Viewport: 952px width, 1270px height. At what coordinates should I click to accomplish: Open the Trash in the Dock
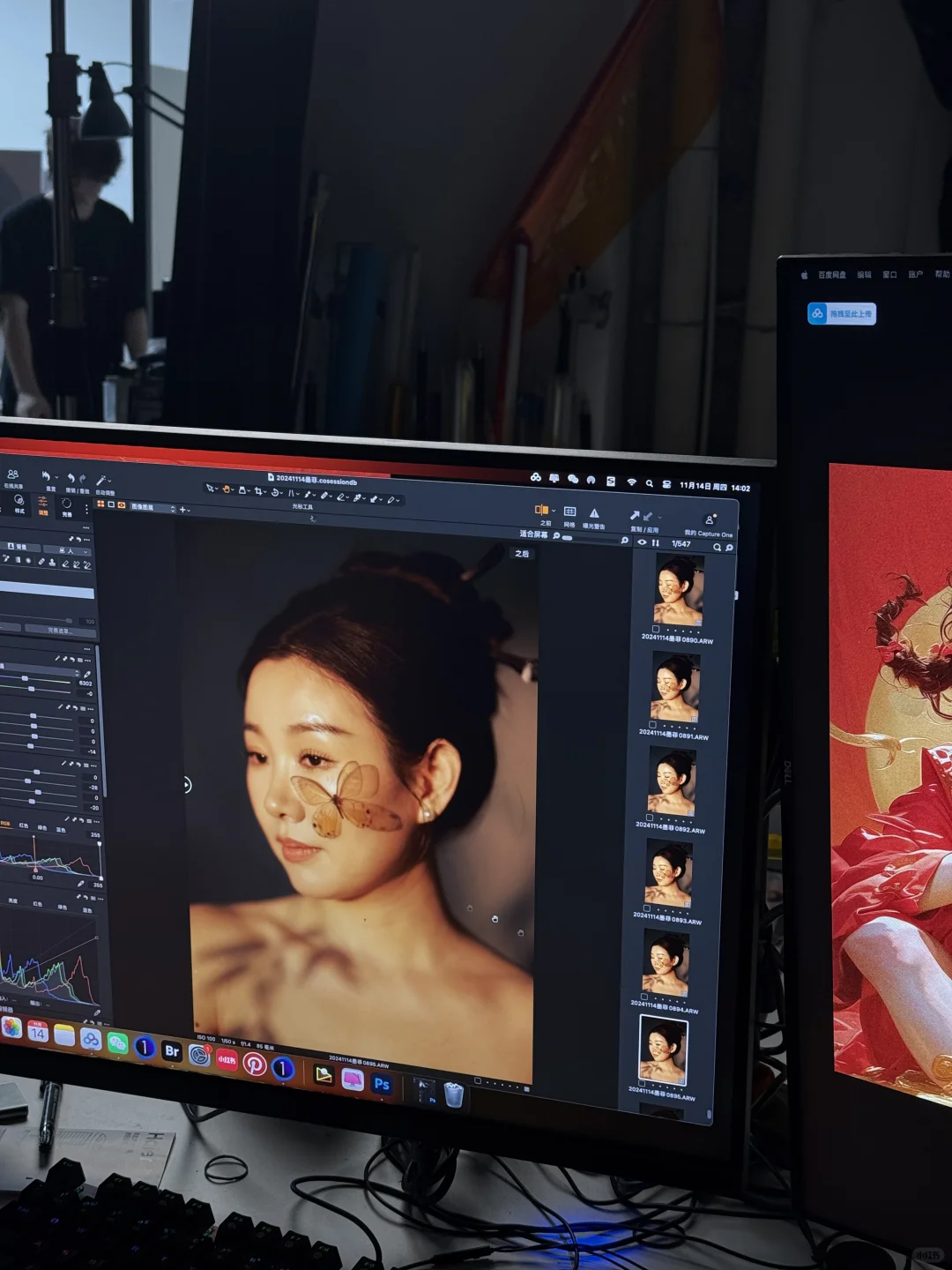click(453, 1094)
